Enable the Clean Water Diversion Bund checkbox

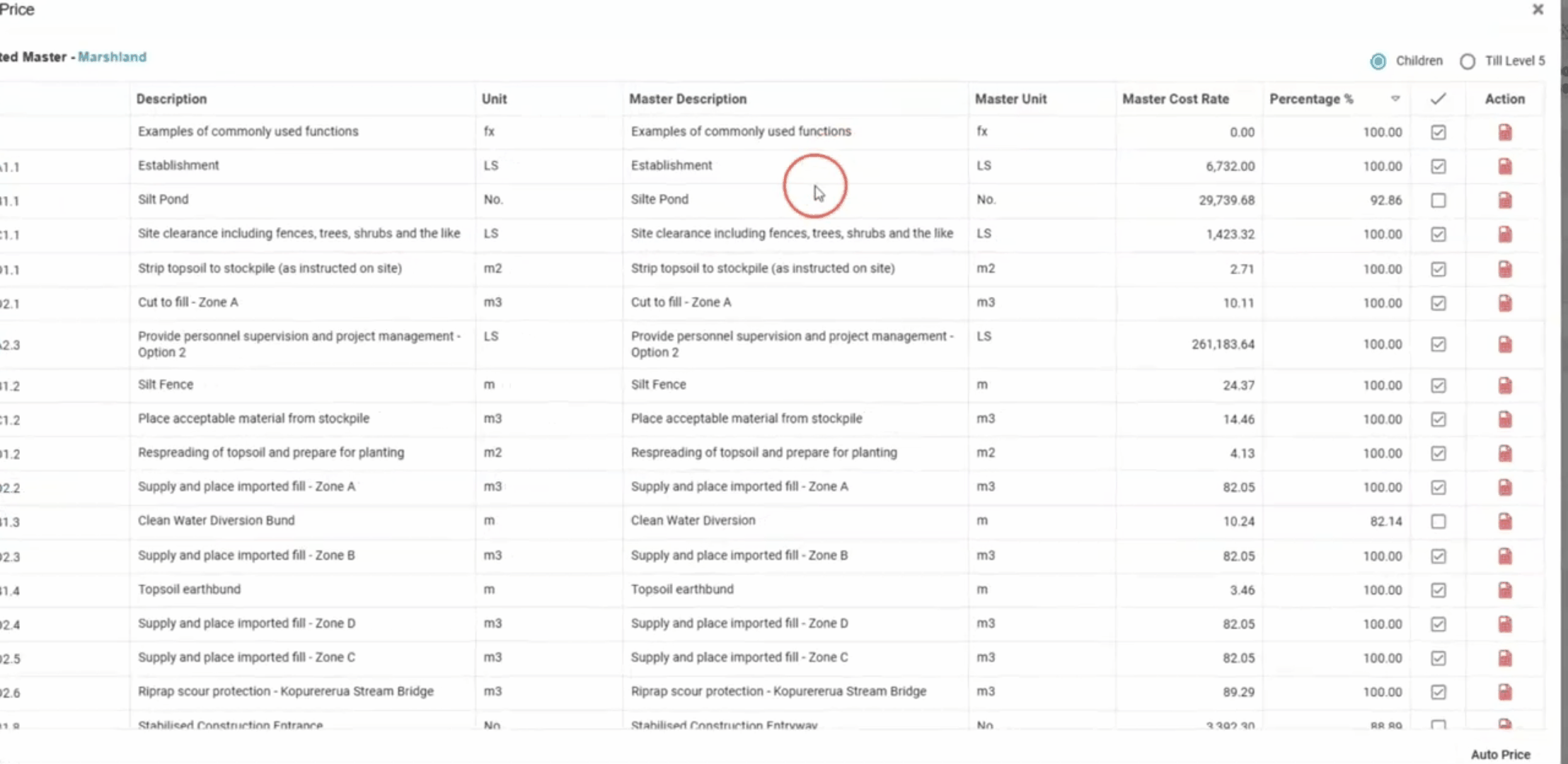(x=1438, y=521)
